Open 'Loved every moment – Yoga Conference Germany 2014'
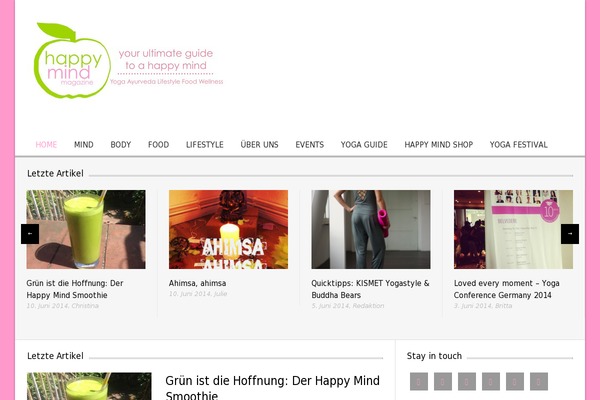 coord(507,289)
